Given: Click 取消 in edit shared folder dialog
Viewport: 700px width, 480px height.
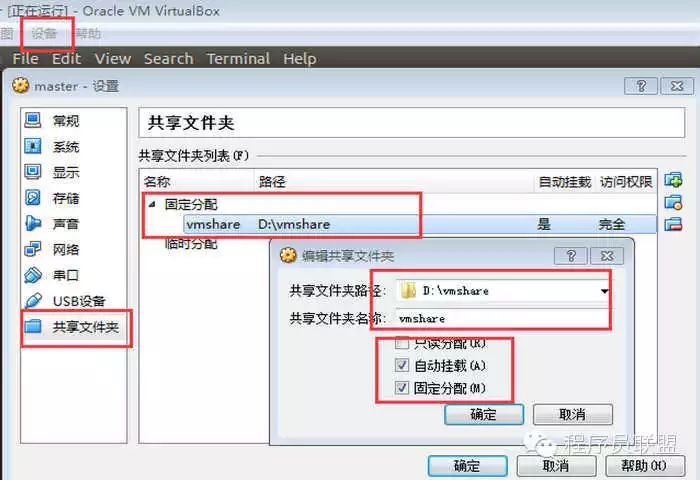Looking at the screenshot, I should [573, 415].
